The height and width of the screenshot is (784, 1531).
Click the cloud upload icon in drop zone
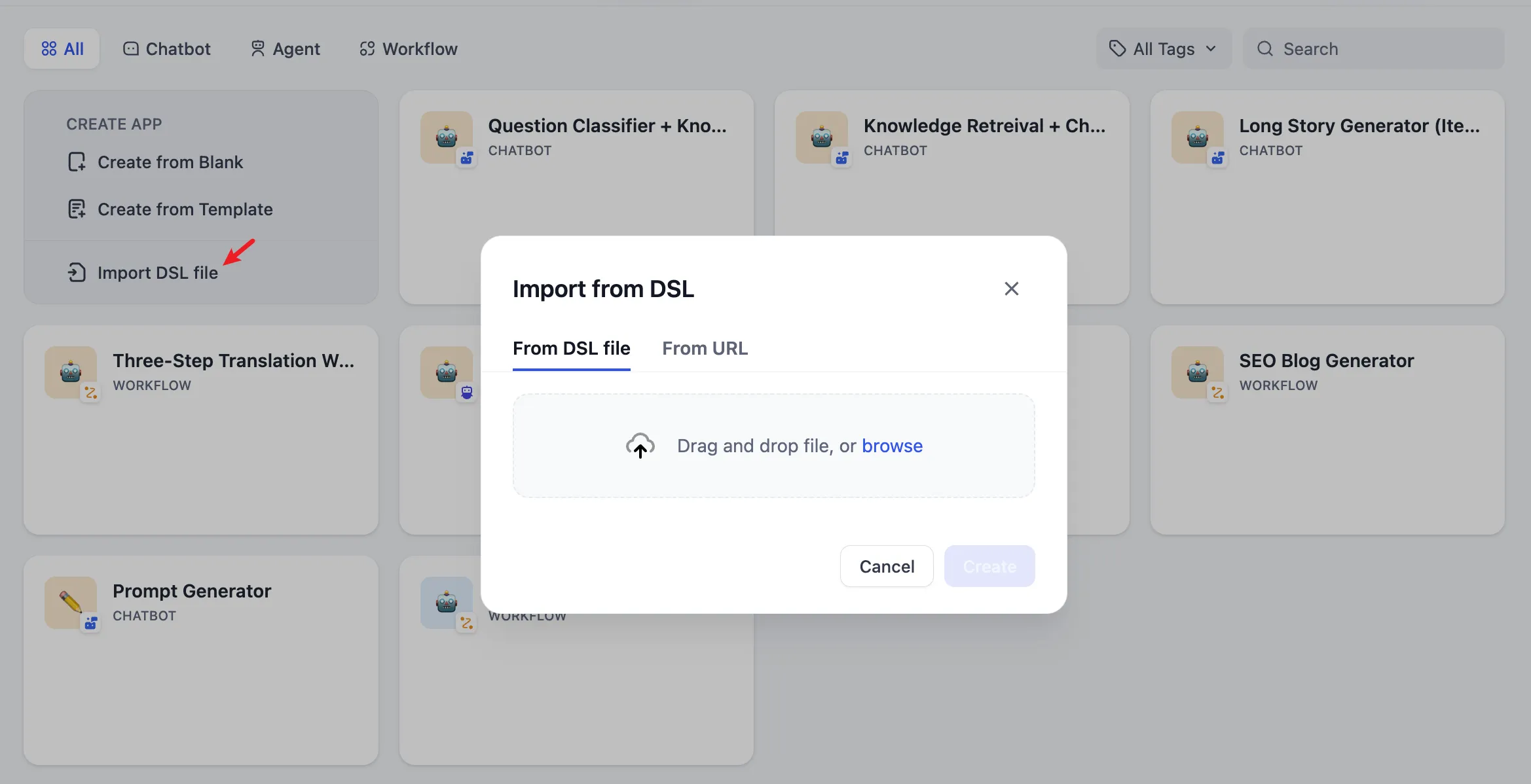(x=640, y=446)
